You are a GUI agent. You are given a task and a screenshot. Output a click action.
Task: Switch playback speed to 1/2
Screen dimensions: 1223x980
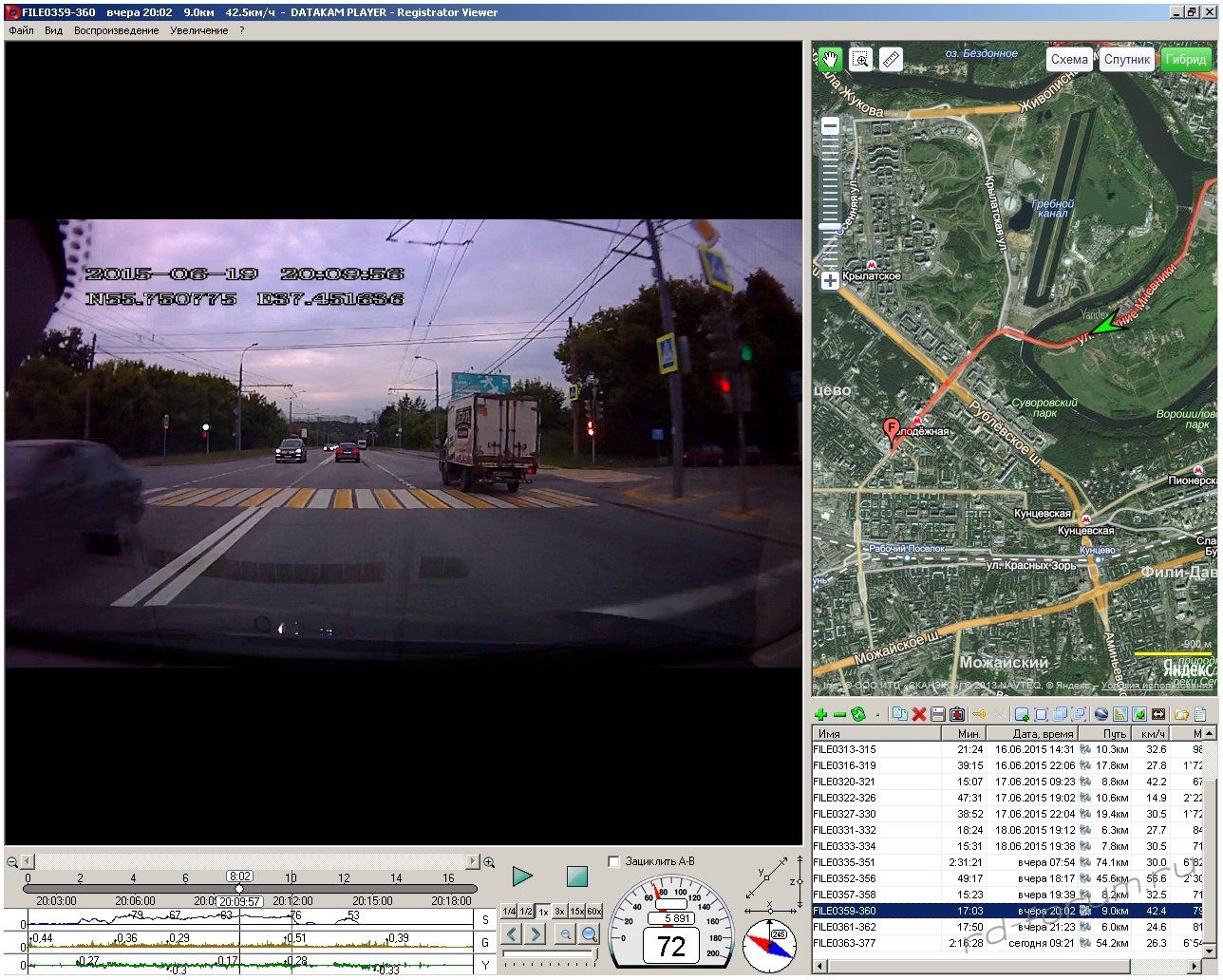click(x=526, y=912)
